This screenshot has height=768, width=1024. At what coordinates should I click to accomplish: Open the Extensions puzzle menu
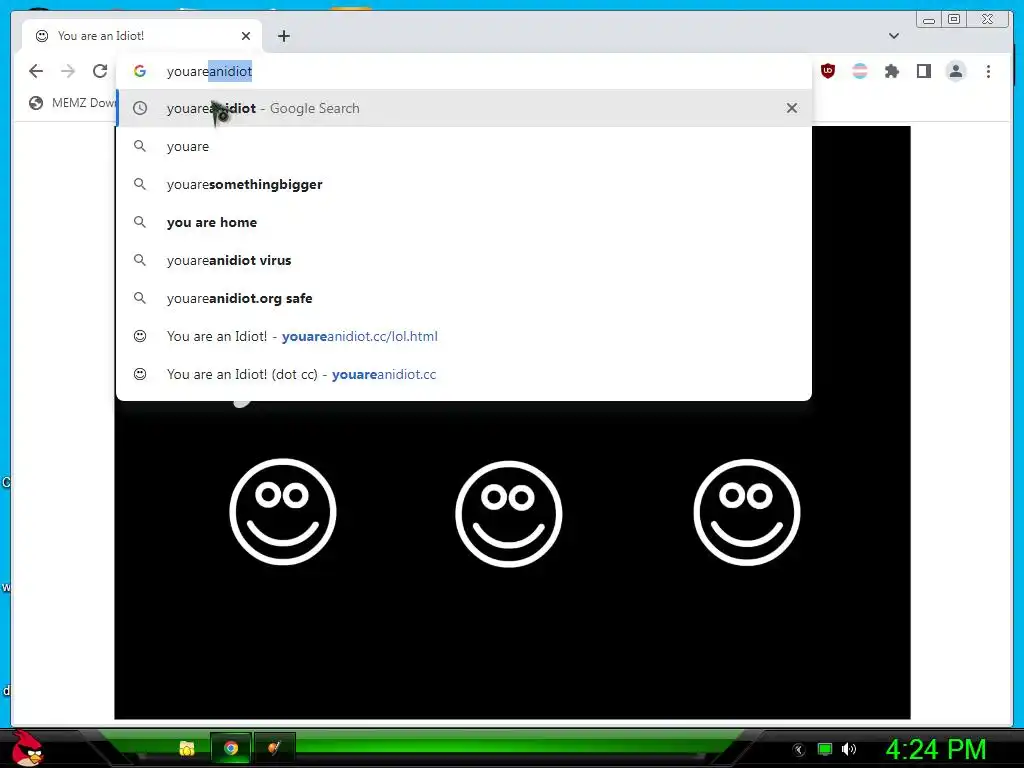click(x=892, y=71)
